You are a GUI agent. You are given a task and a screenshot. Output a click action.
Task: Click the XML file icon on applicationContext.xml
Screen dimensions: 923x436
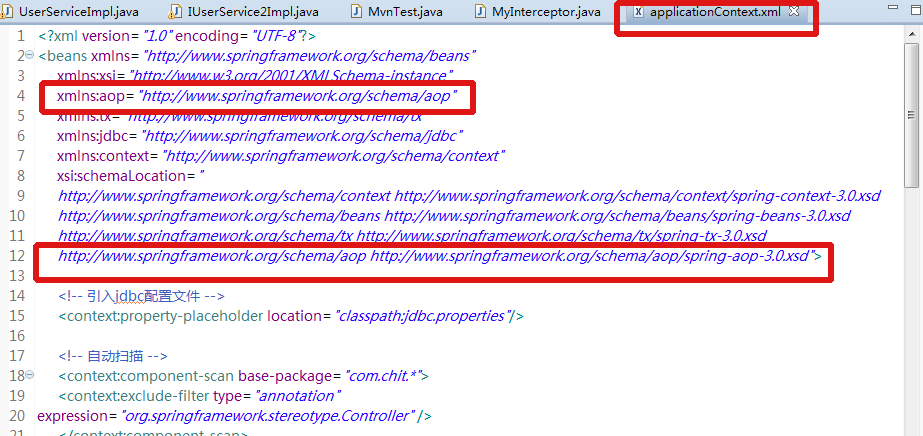coord(638,11)
